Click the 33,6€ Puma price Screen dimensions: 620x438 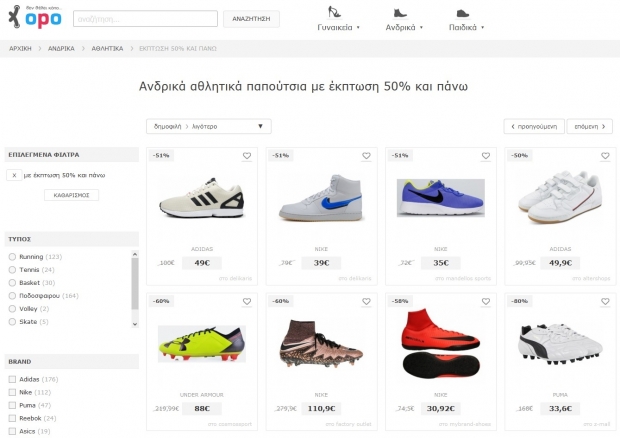(560, 409)
